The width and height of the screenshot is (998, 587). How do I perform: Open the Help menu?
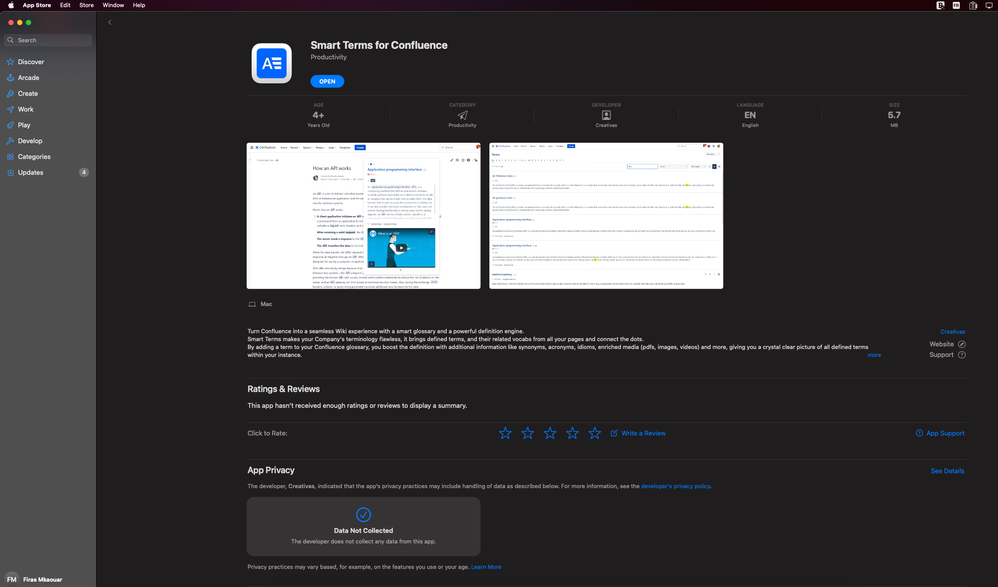139,5
